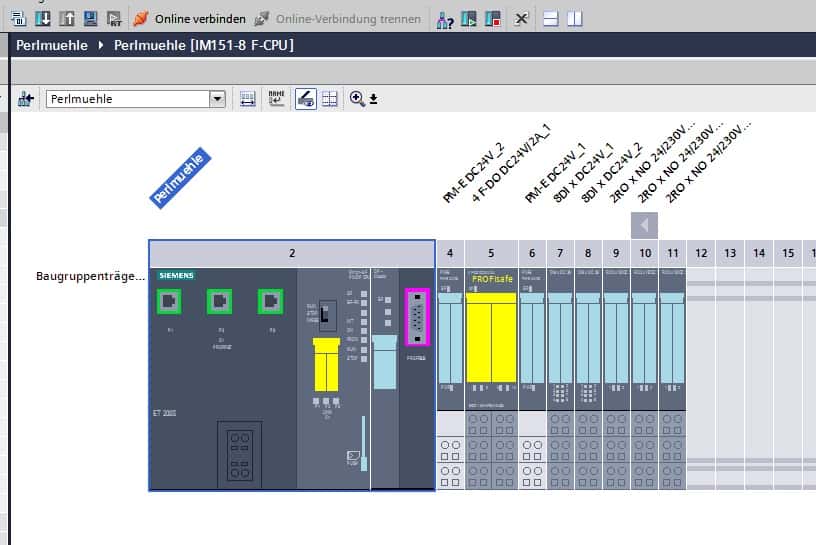Click the middle green Ethernet port on CPU
This screenshot has width=816, height=545.
pyautogui.click(x=219, y=301)
